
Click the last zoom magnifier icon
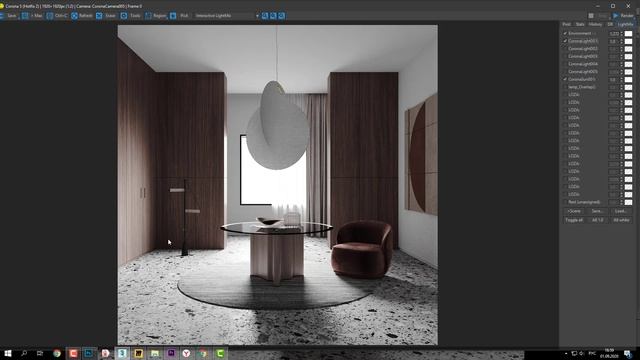pos(282,16)
